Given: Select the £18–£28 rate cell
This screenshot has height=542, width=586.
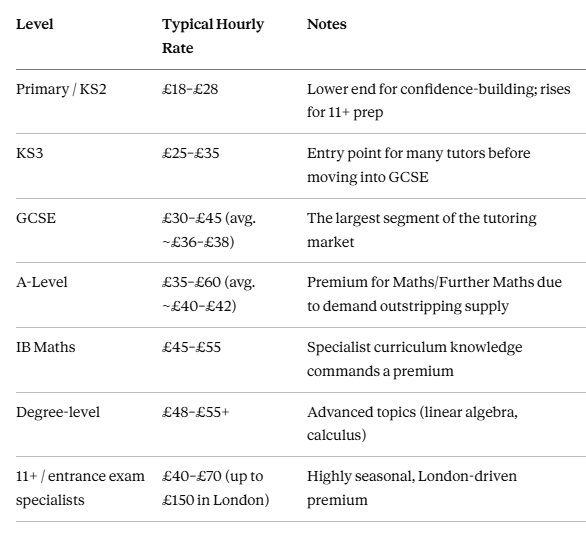Looking at the screenshot, I should click(x=190, y=89).
